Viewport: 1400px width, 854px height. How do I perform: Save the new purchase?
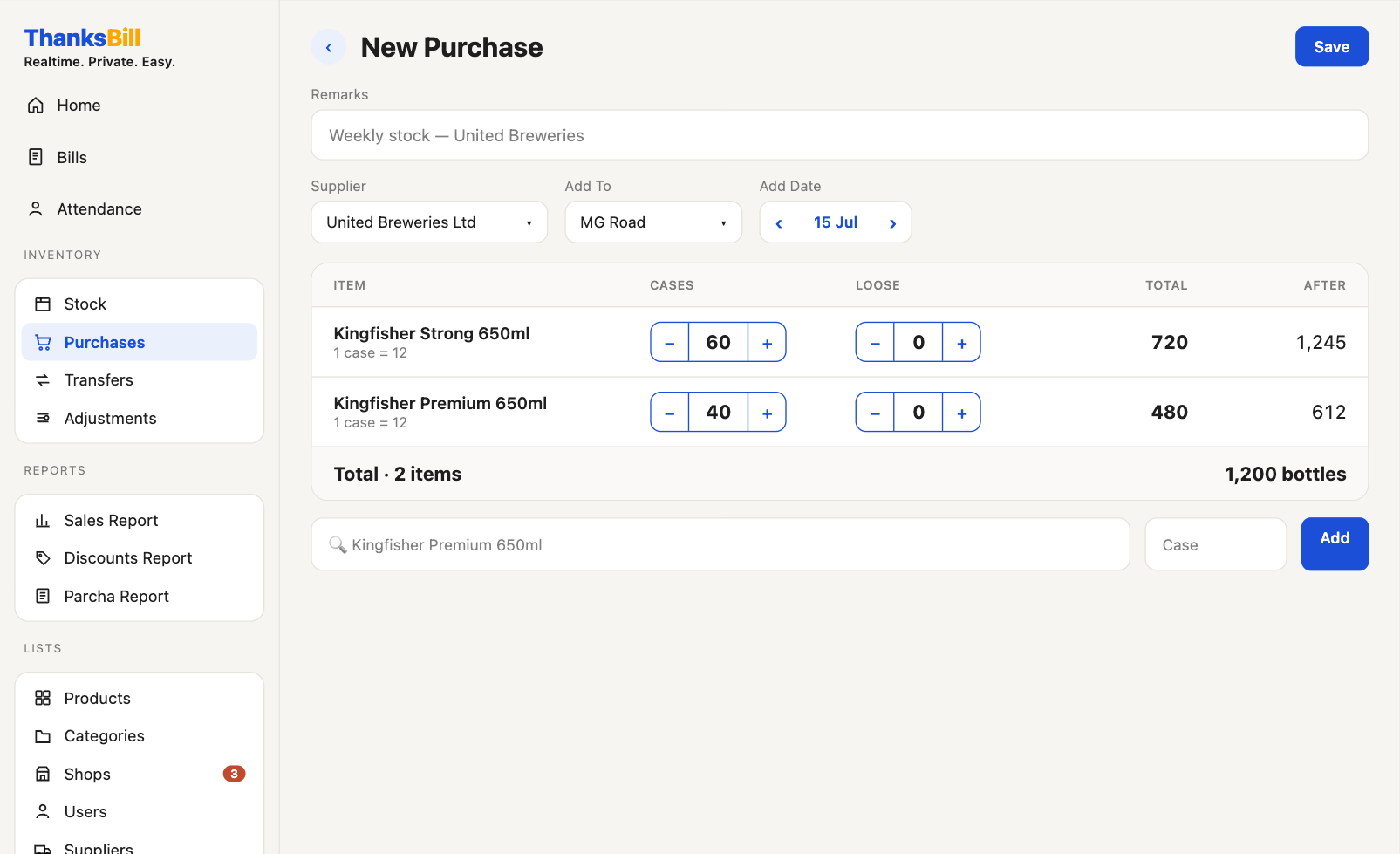(x=1331, y=47)
